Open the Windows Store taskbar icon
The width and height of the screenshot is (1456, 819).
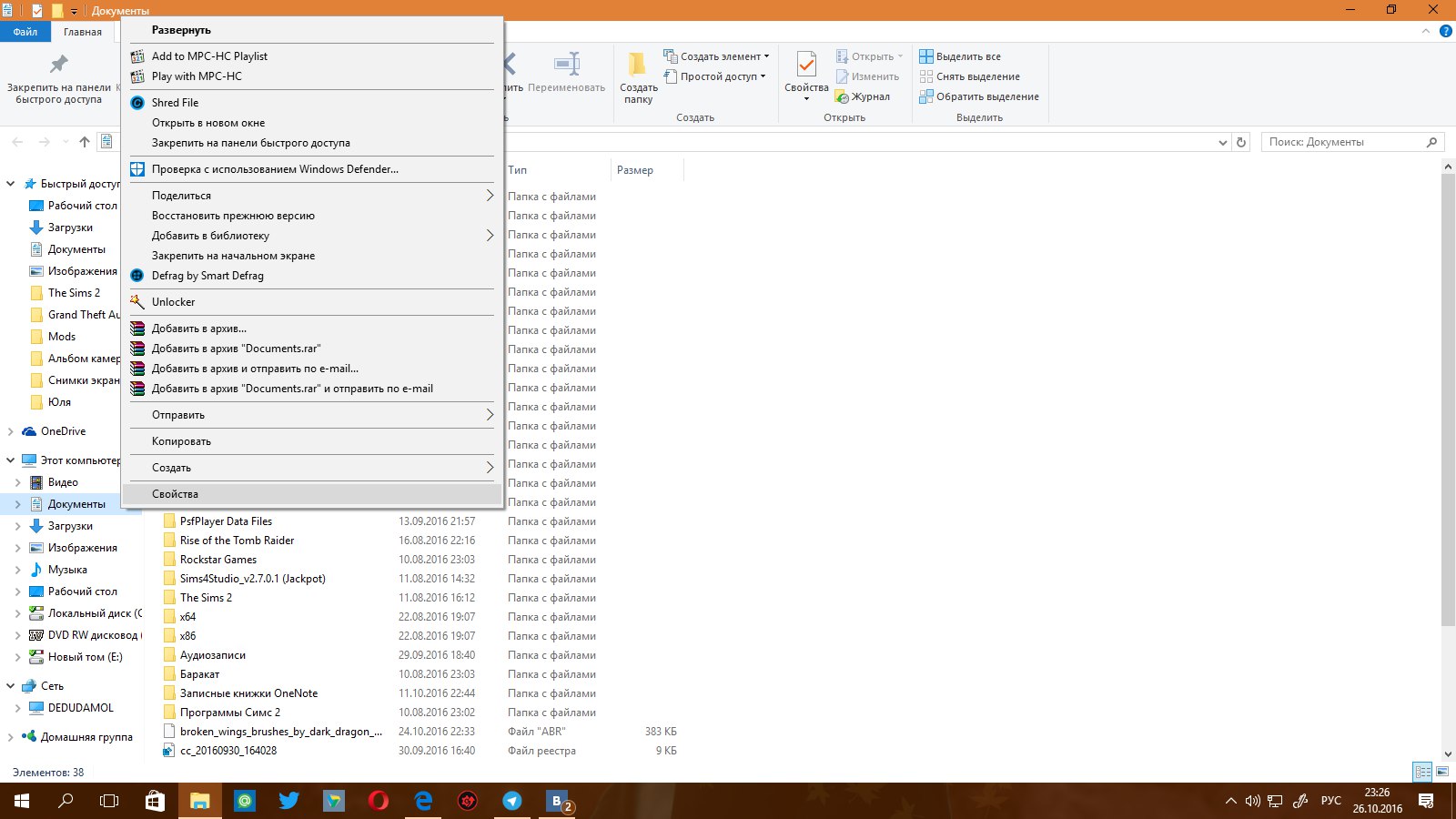coord(155,801)
